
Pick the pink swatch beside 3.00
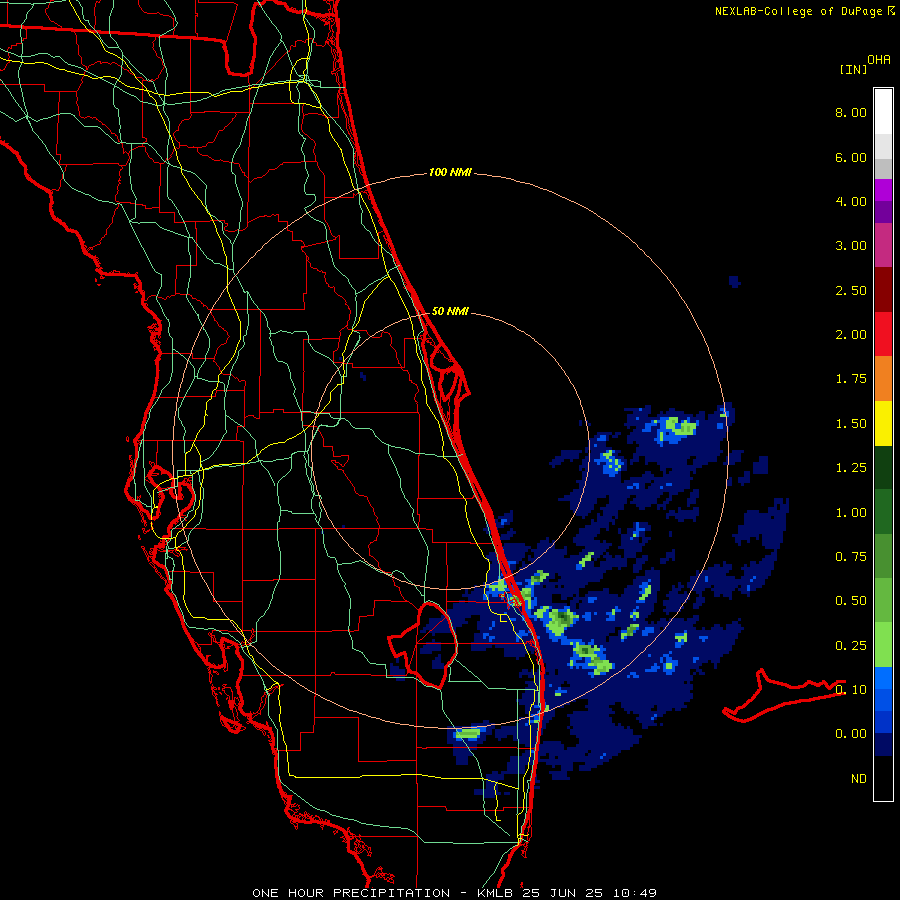point(883,245)
